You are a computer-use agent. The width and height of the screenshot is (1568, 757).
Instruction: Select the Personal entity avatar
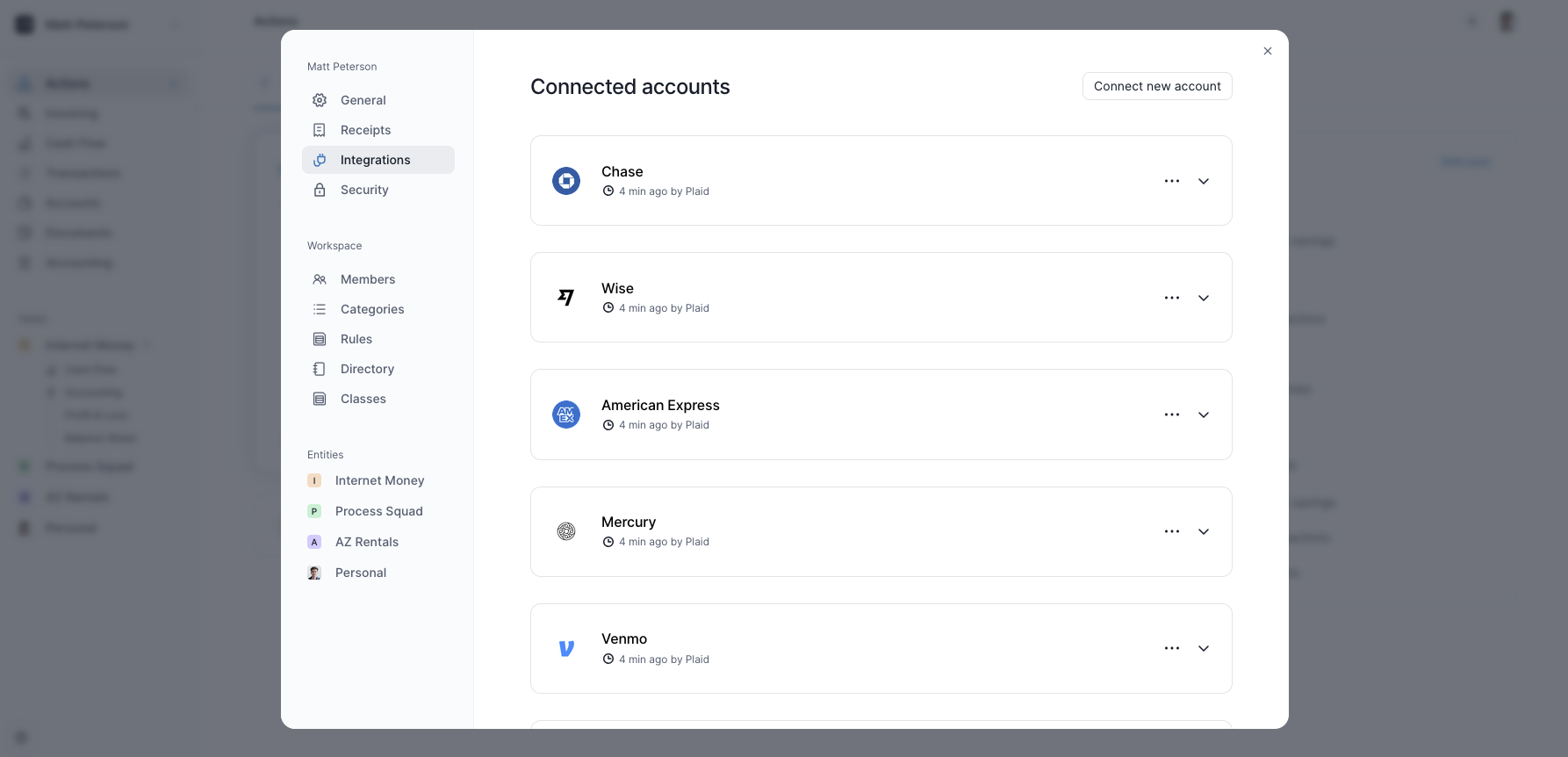pyautogui.click(x=314, y=573)
